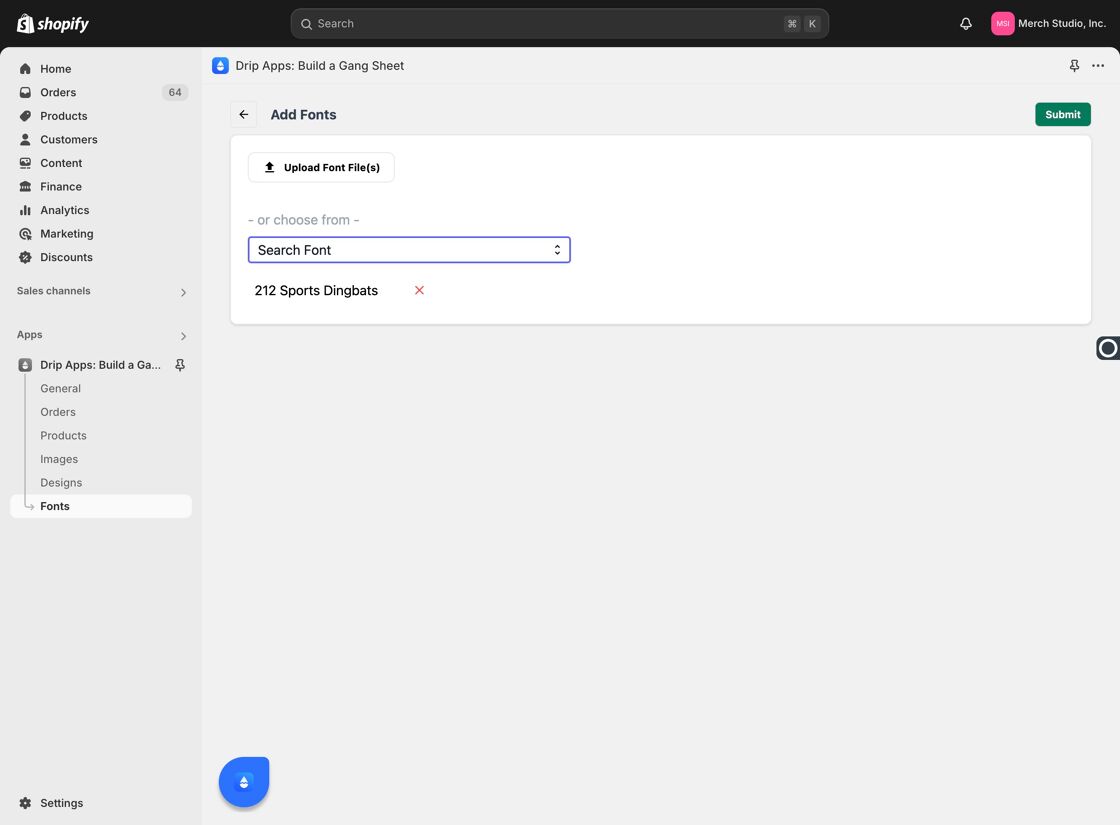Open the header more options ellipsis
This screenshot has width=1120, height=825.
coord(1098,66)
